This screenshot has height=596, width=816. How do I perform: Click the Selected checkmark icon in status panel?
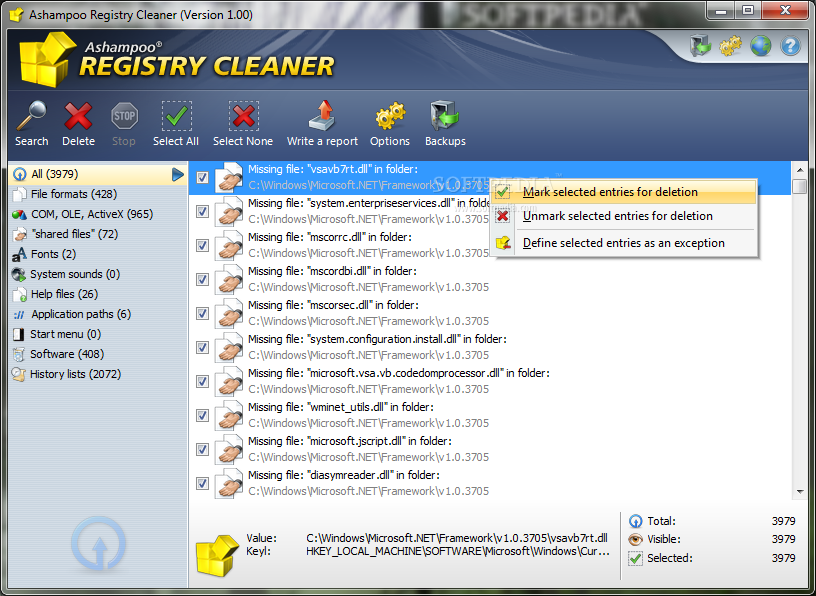[x=635, y=559]
